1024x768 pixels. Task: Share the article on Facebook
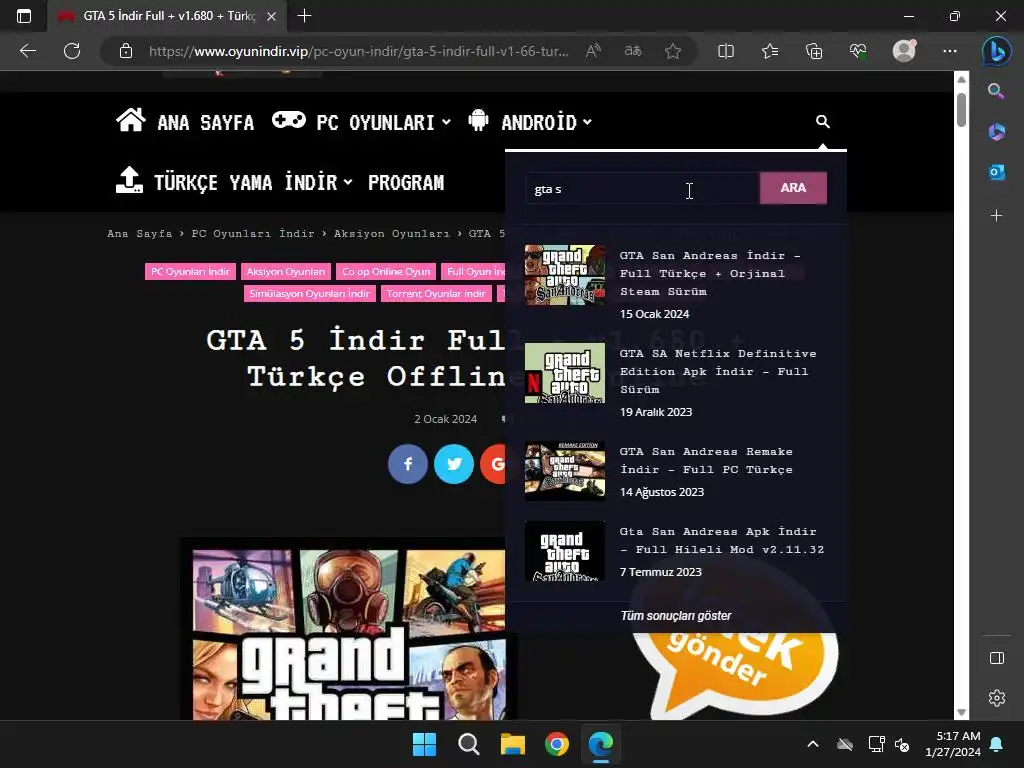(x=408, y=464)
